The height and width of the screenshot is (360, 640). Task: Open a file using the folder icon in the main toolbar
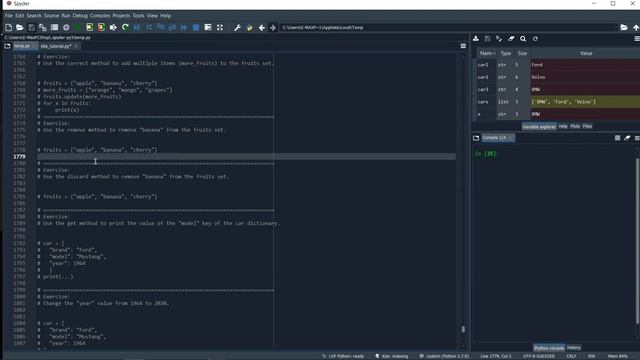click(20, 27)
